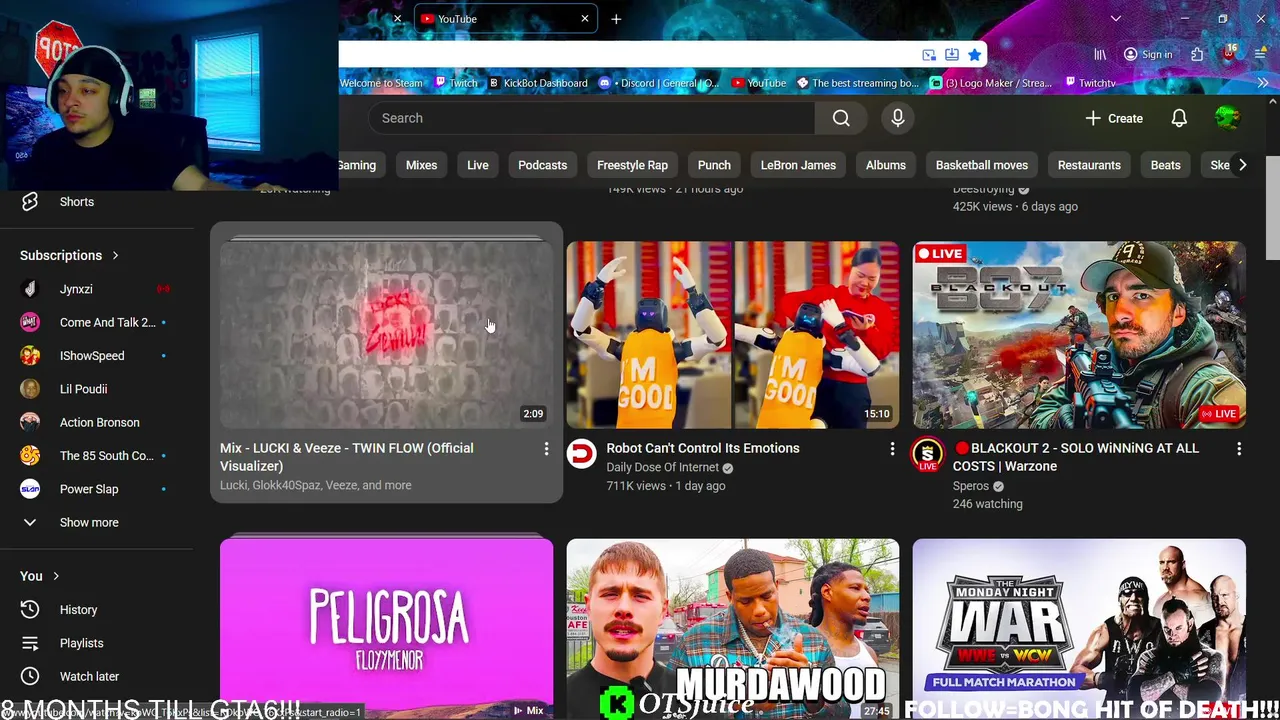Image resolution: width=1280 pixels, height=720 pixels.
Task: Click the picture-in-picture address bar icon
Action: point(929,55)
